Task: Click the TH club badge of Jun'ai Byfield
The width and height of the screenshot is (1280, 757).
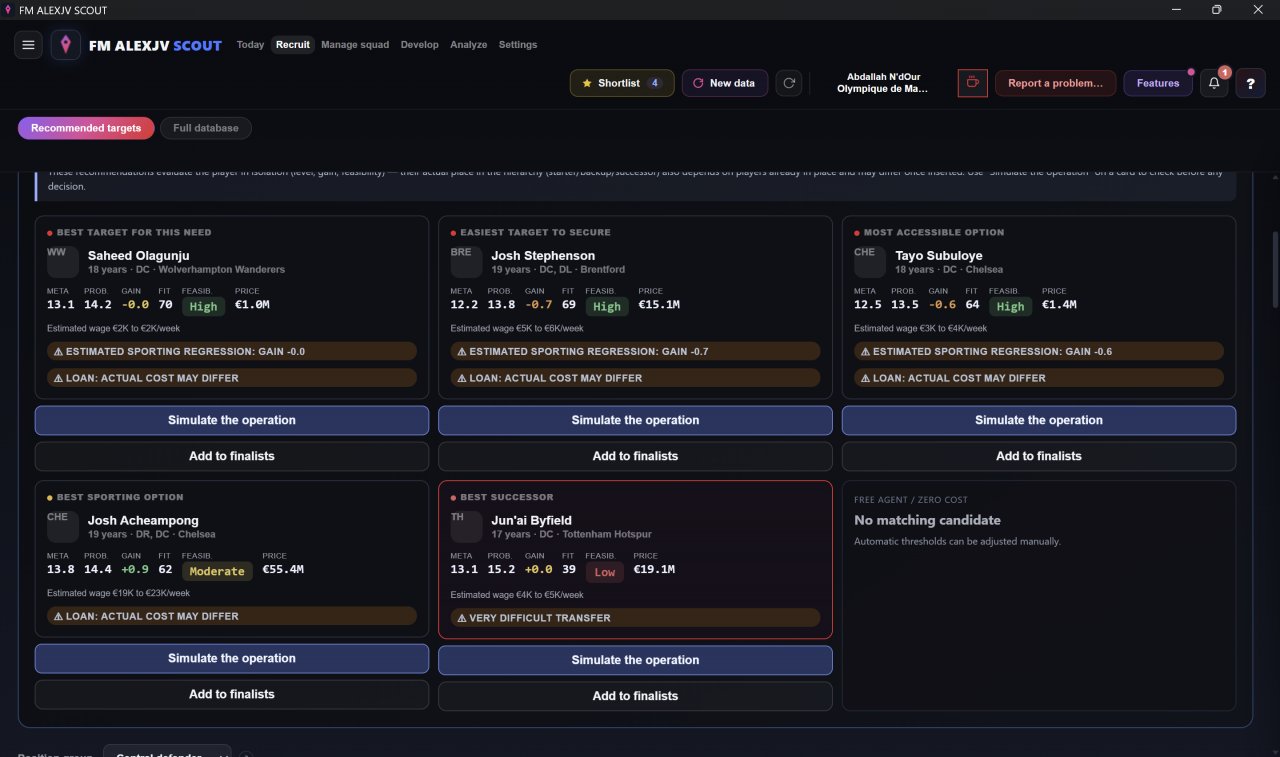Action: tap(466, 527)
